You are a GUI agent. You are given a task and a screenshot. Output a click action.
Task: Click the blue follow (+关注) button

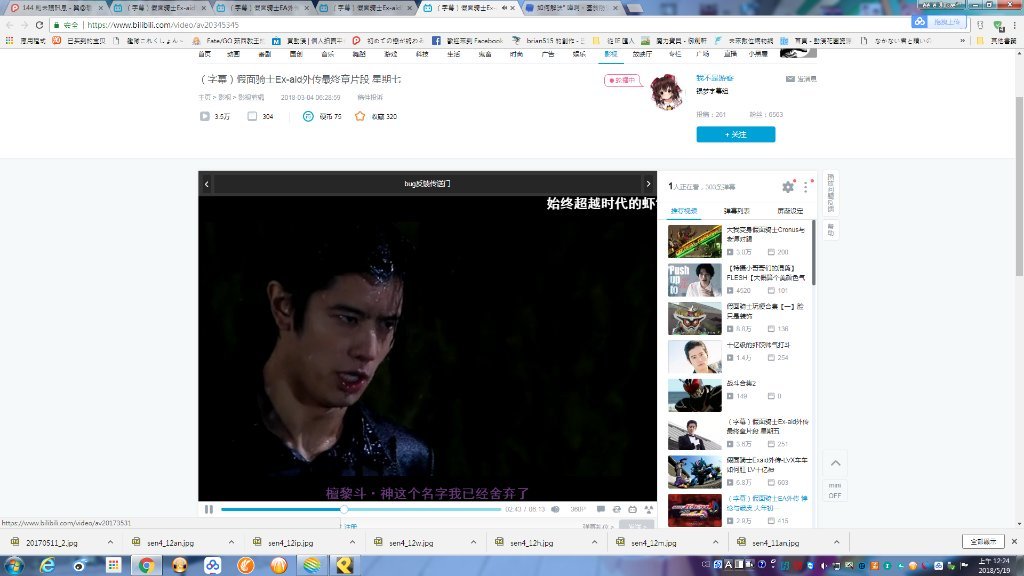[x=735, y=135]
